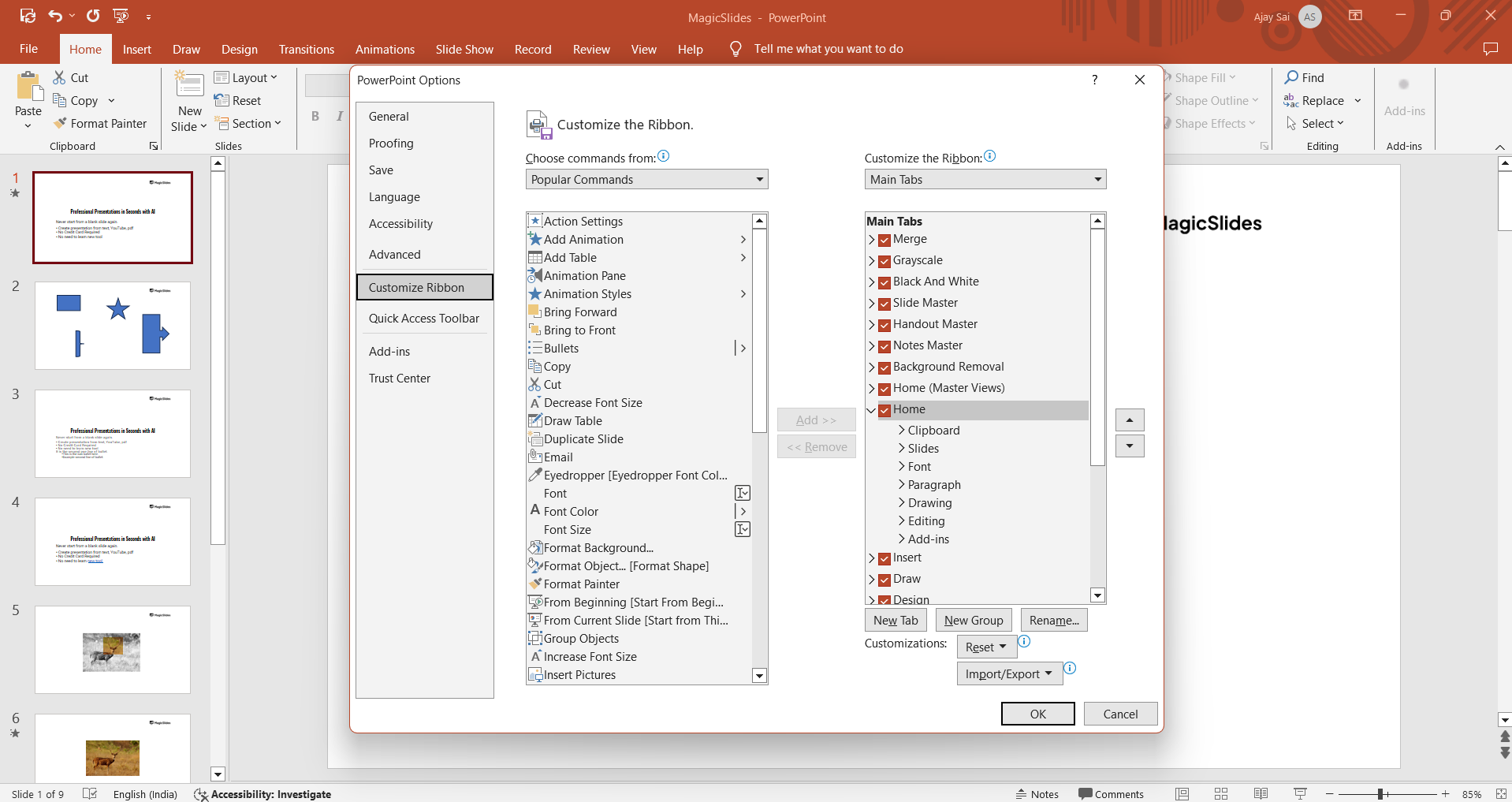This screenshot has width=1512, height=802.
Task: Click the New Group button
Action: [974, 620]
